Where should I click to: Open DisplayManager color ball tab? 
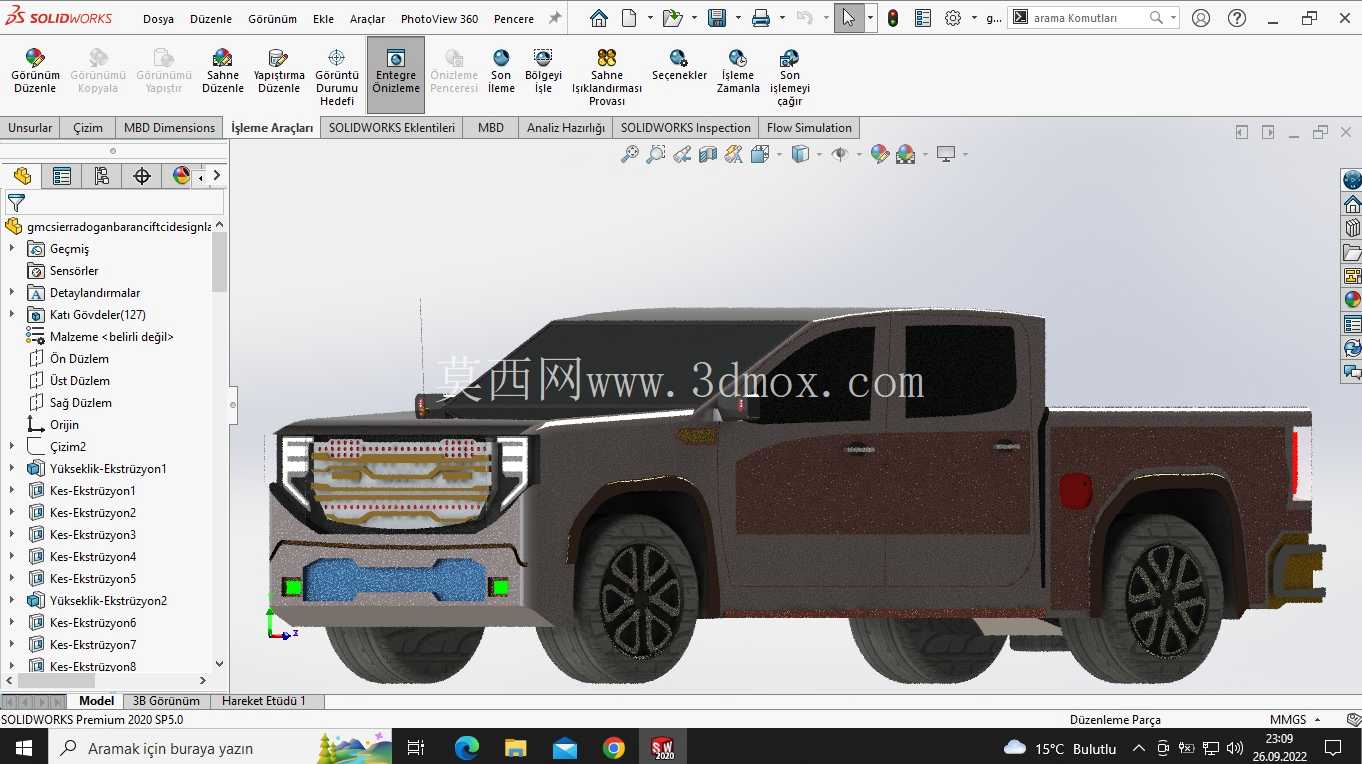point(181,176)
